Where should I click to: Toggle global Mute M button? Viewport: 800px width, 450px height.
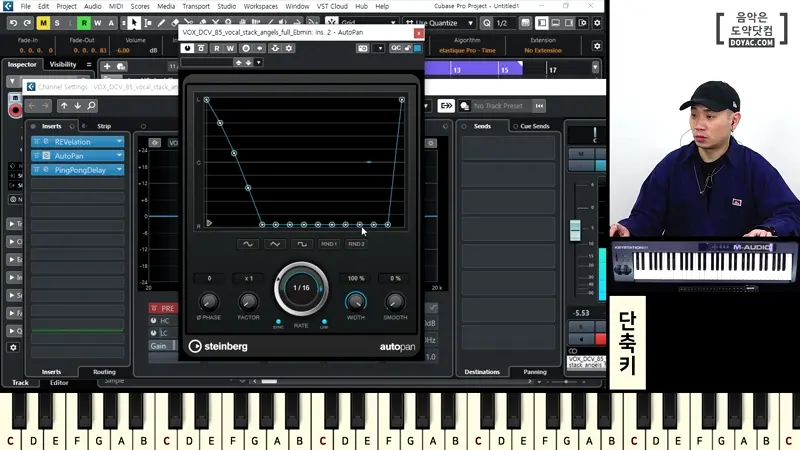pyautogui.click(x=43, y=23)
